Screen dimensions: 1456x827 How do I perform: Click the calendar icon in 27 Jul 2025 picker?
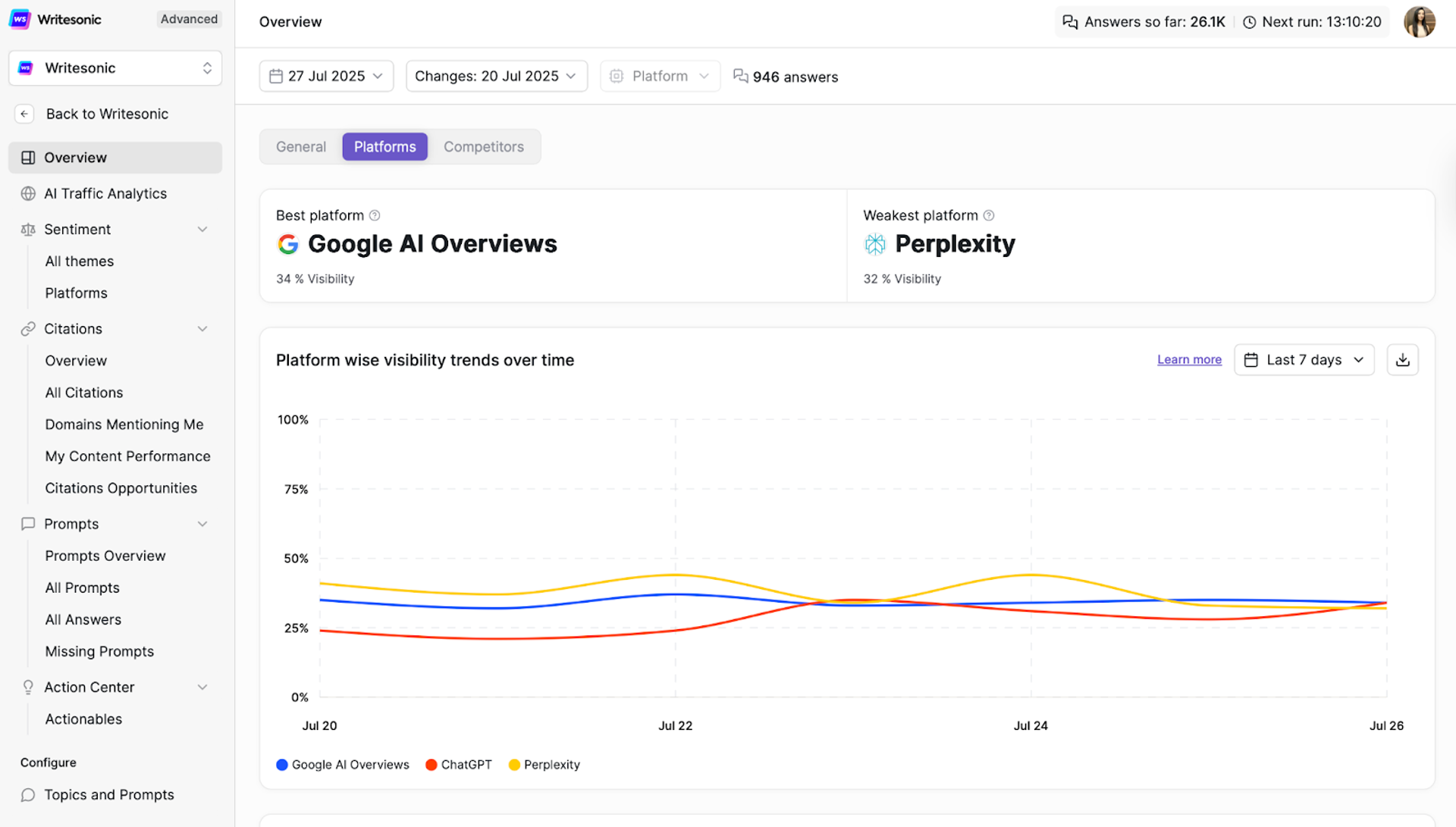click(x=276, y=76)
